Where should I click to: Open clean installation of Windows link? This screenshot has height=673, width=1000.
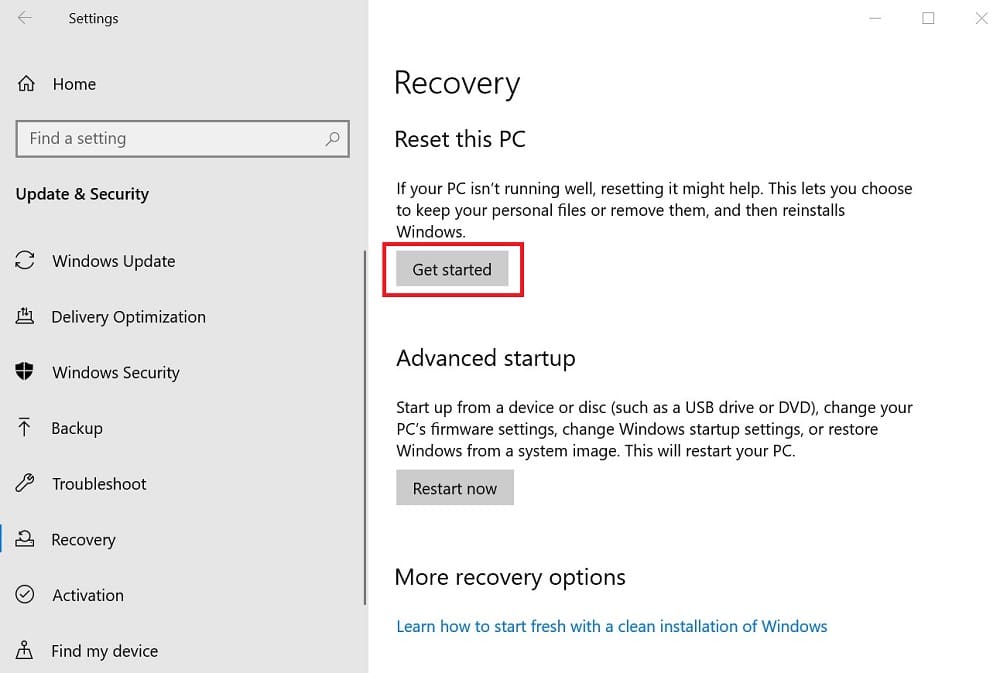point(612,626)
